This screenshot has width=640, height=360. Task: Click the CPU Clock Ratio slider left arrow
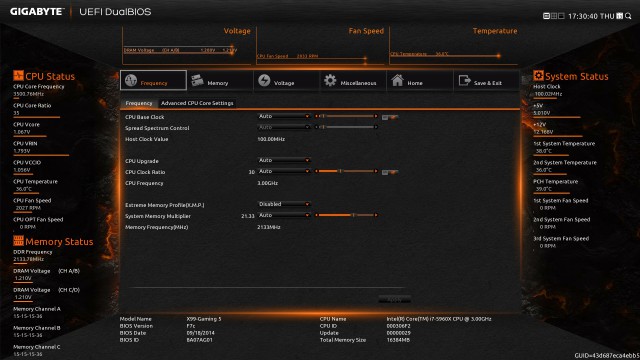316,171
